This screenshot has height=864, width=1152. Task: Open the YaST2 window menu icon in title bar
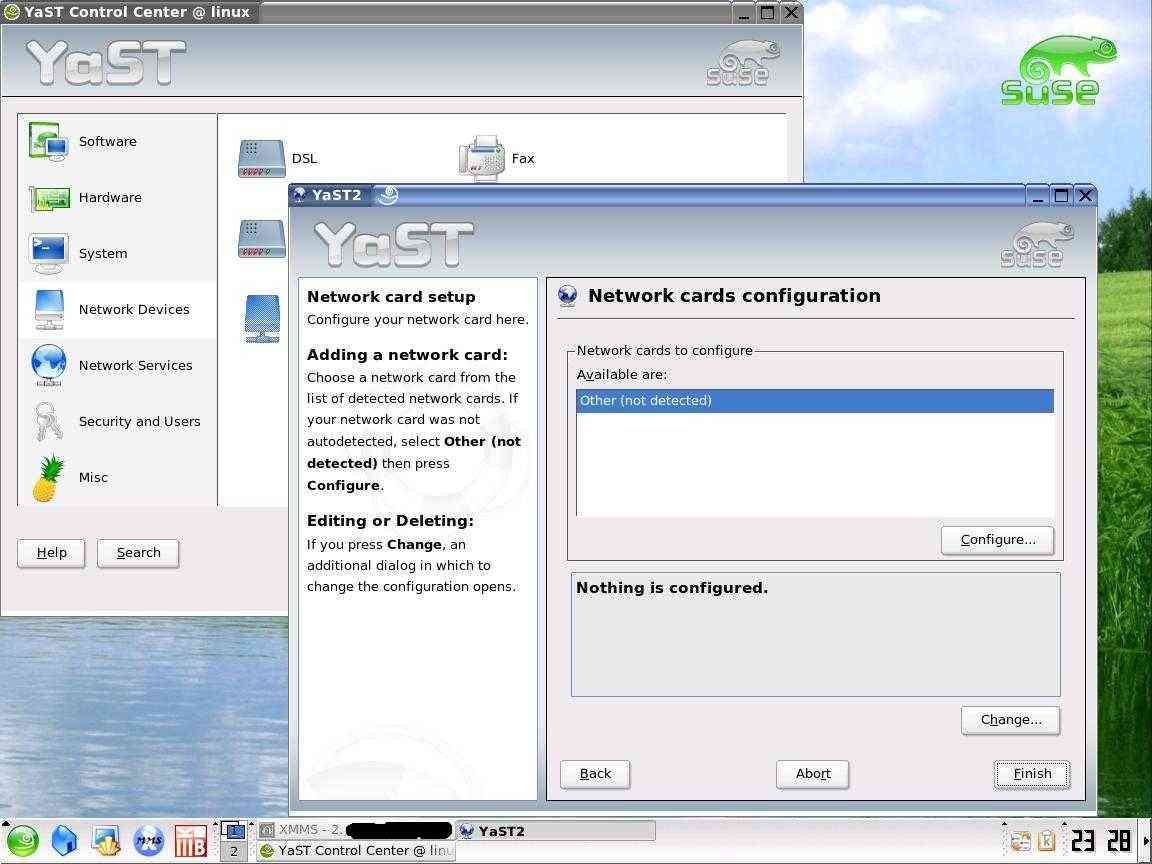(299, 195)
